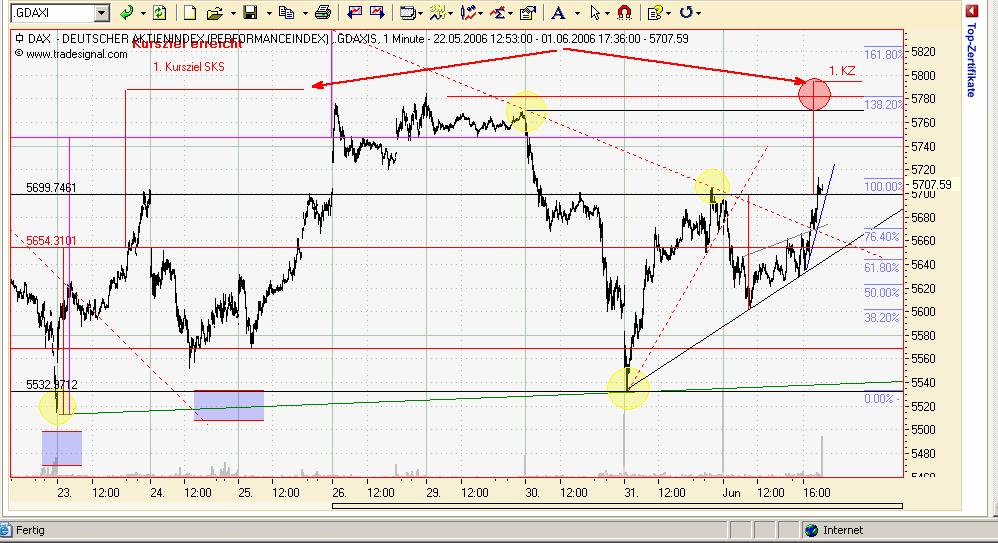Click the chart window layout icon

(x=408, y=12)
